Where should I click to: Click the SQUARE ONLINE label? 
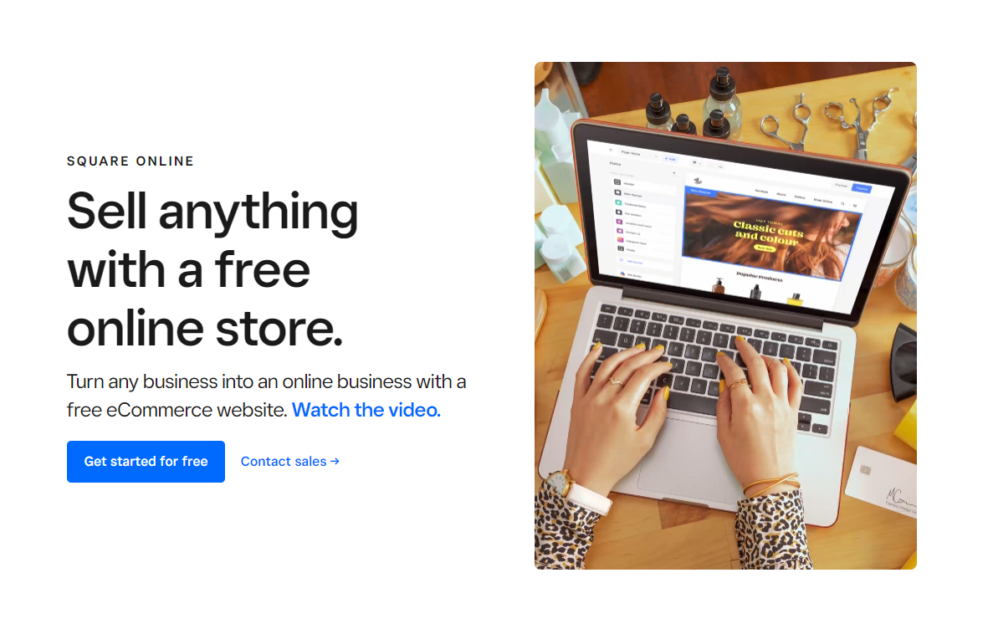pyautogui.click(x=130, y=161)
